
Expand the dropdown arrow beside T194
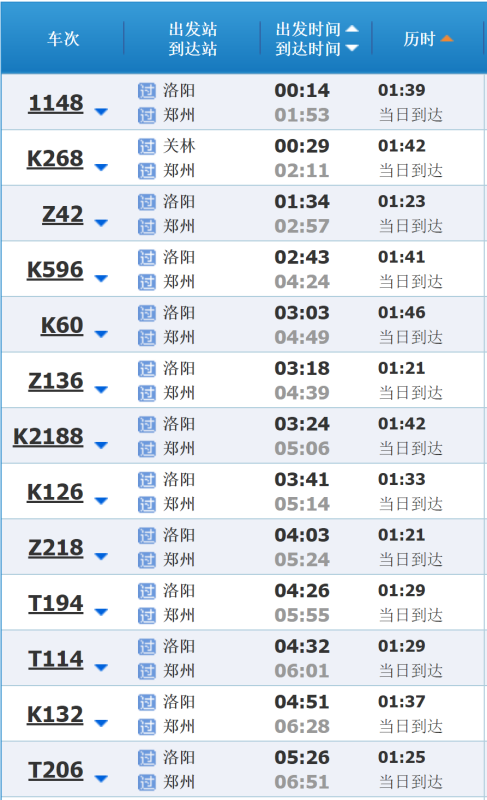[101, 612]
